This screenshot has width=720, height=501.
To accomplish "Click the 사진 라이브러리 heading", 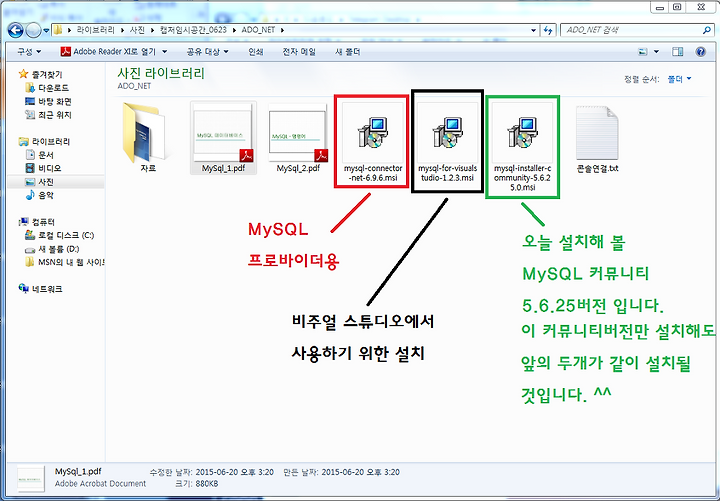I will point(161,73).
